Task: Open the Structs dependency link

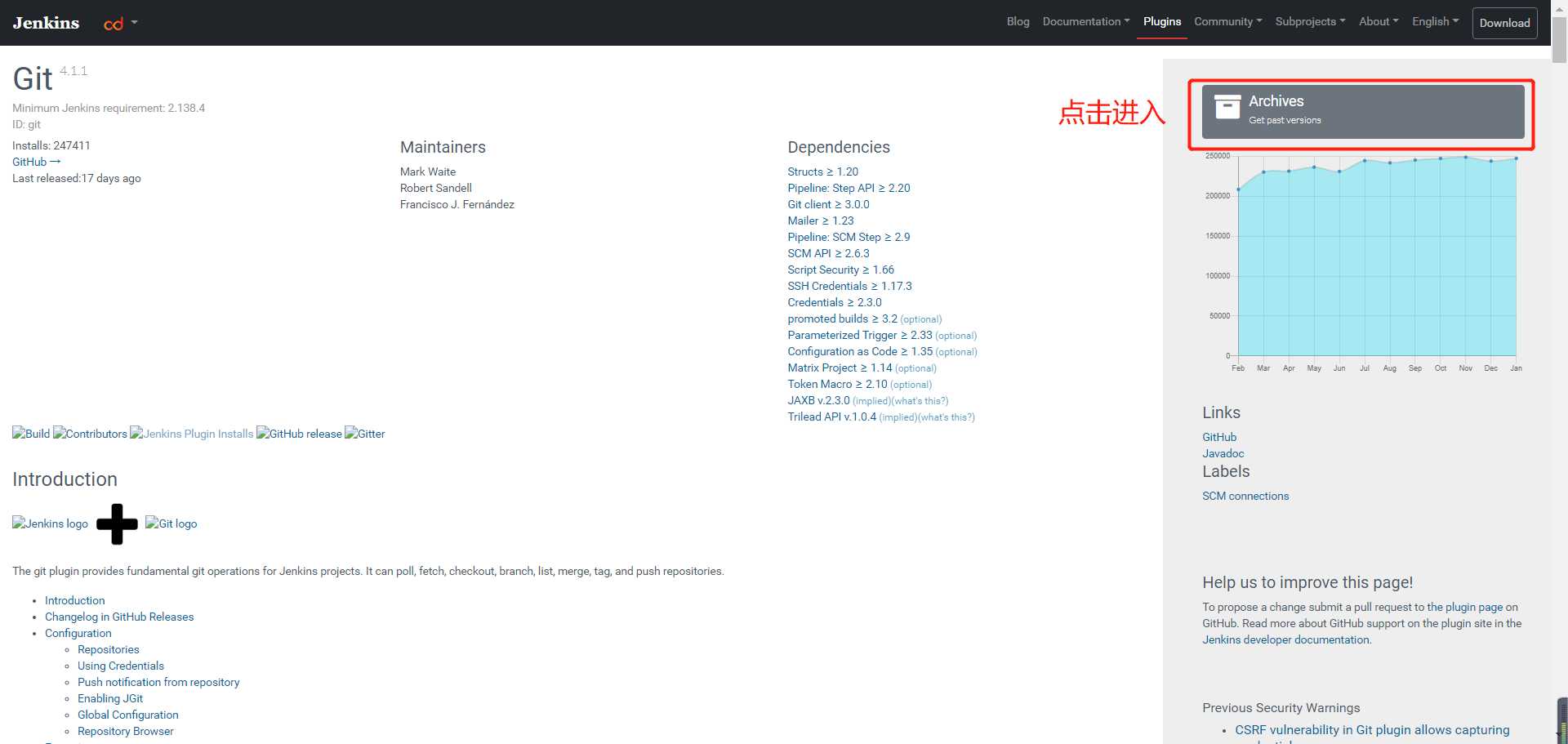Action: pyautogui.click(x=822, y=172)
